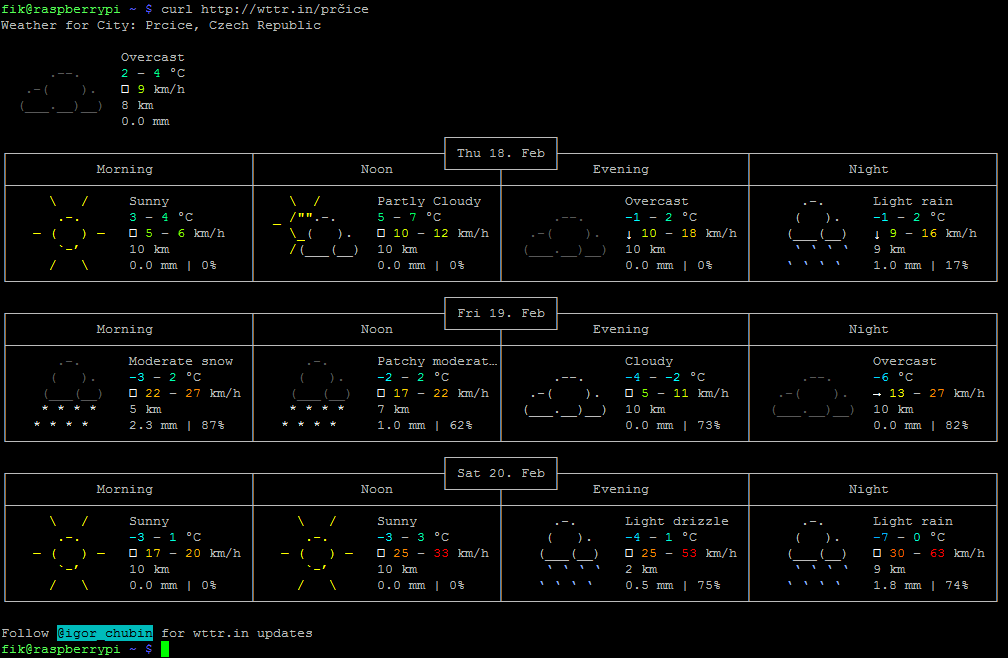Click the 'Moderate snow' label on Friday morning
The image size is (1008, 658).
tap(181, 361)
